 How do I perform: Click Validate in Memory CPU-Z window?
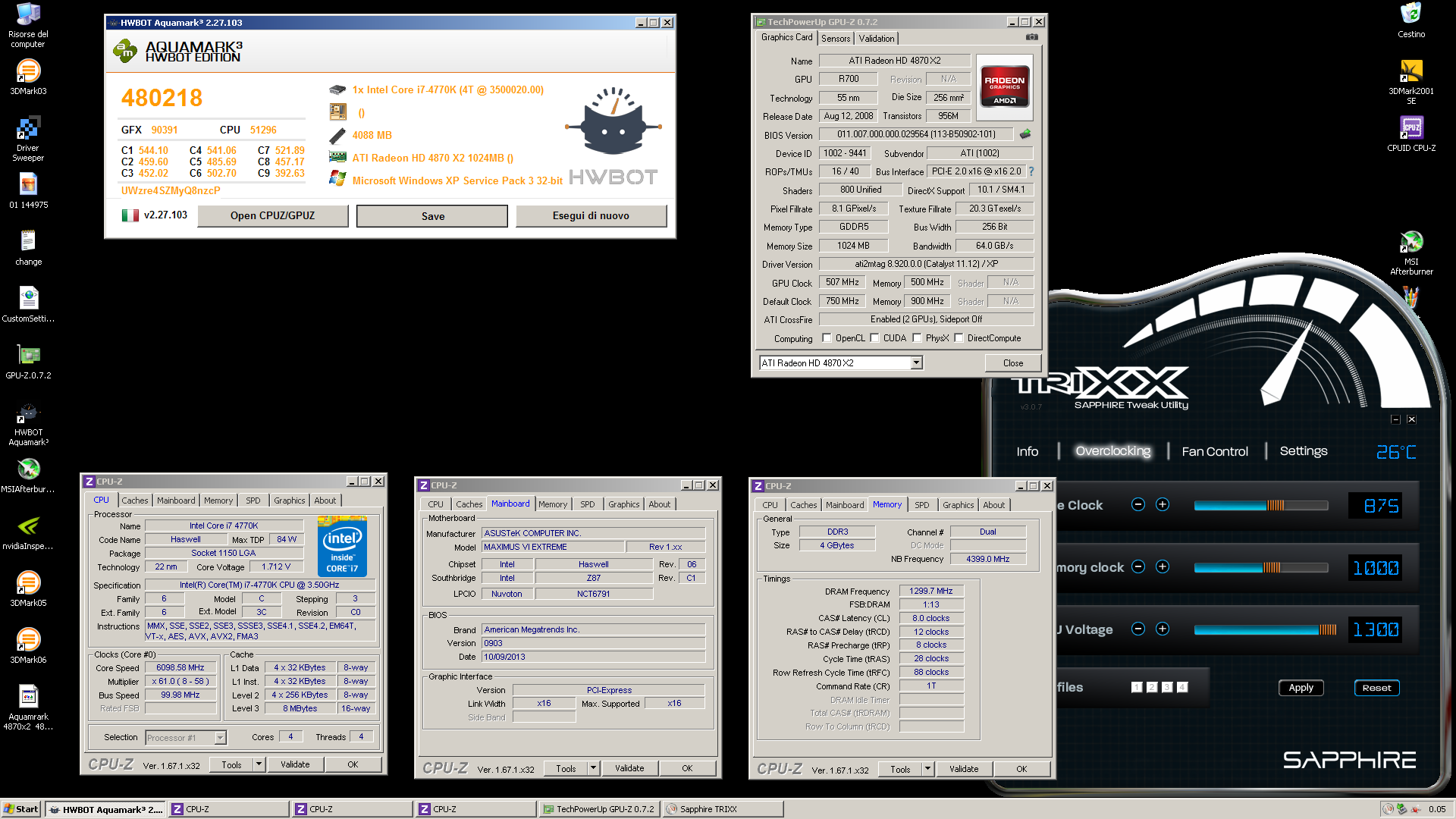point(964,769)
